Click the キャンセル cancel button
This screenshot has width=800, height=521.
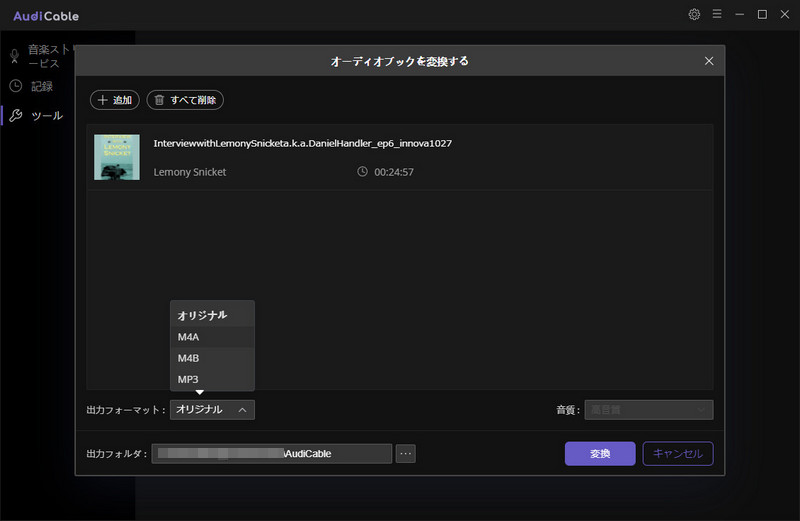678,454
